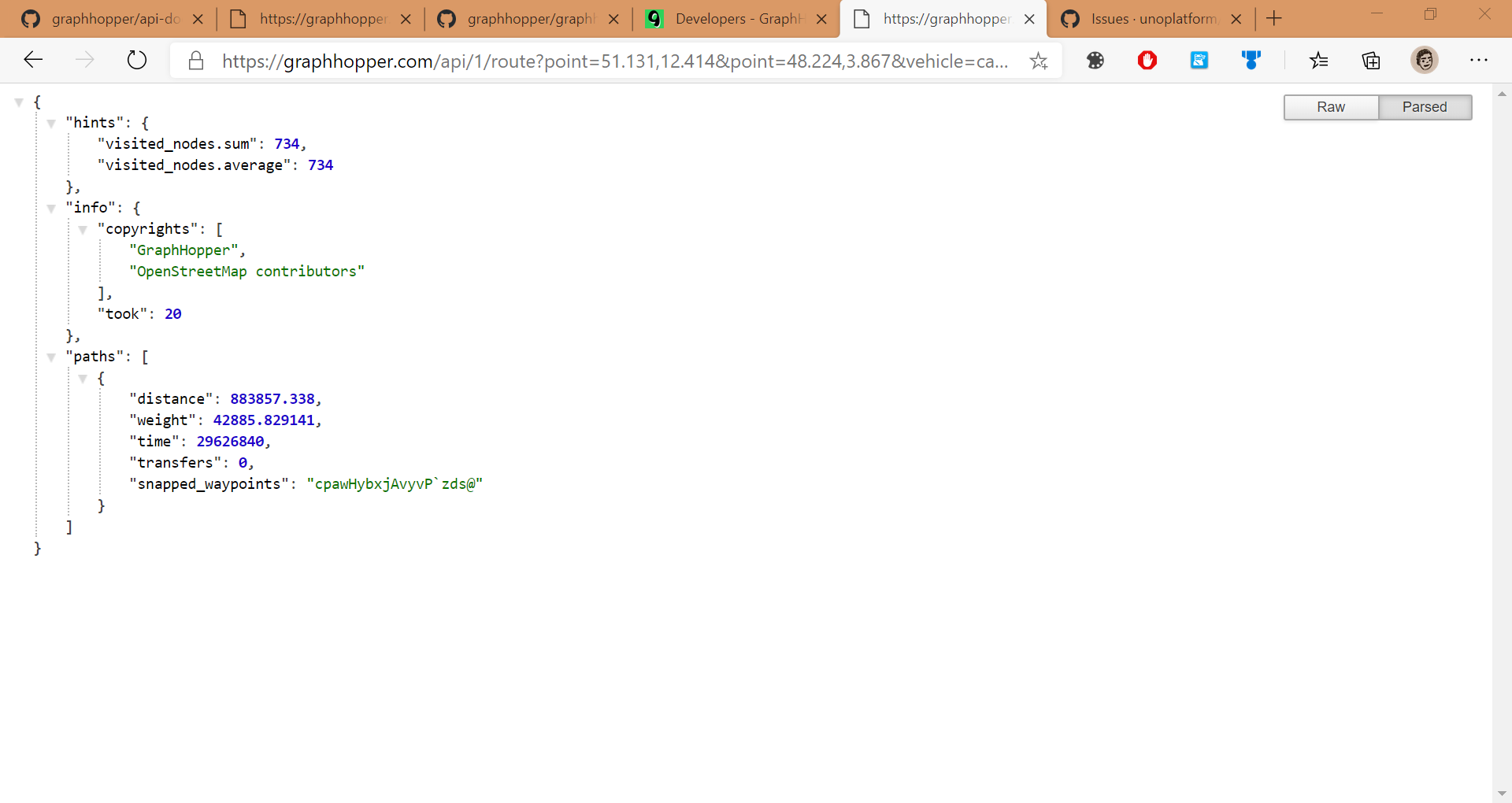Open the blue trophy-shaped extension icon
The width and height of the screenshot is (1512, 803).
click(x=1251, y=60)
